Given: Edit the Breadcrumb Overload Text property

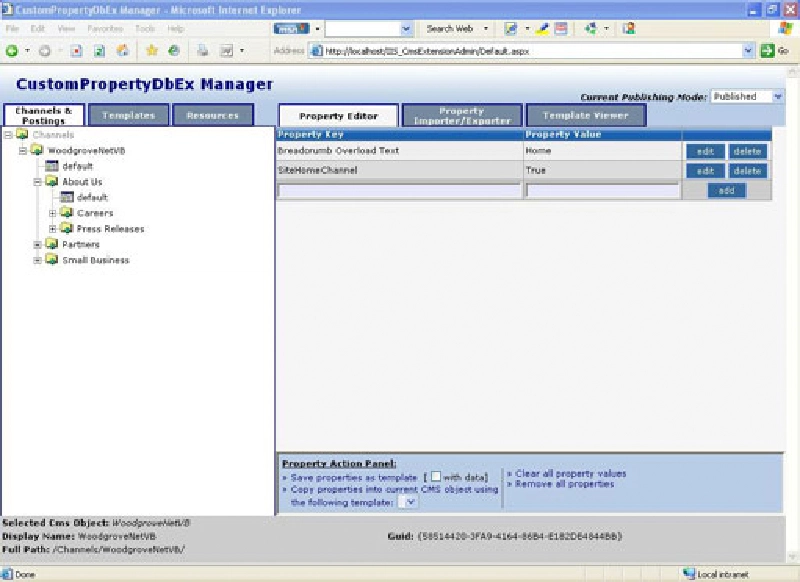Looking at the screenshot, I should pos(705,151).
